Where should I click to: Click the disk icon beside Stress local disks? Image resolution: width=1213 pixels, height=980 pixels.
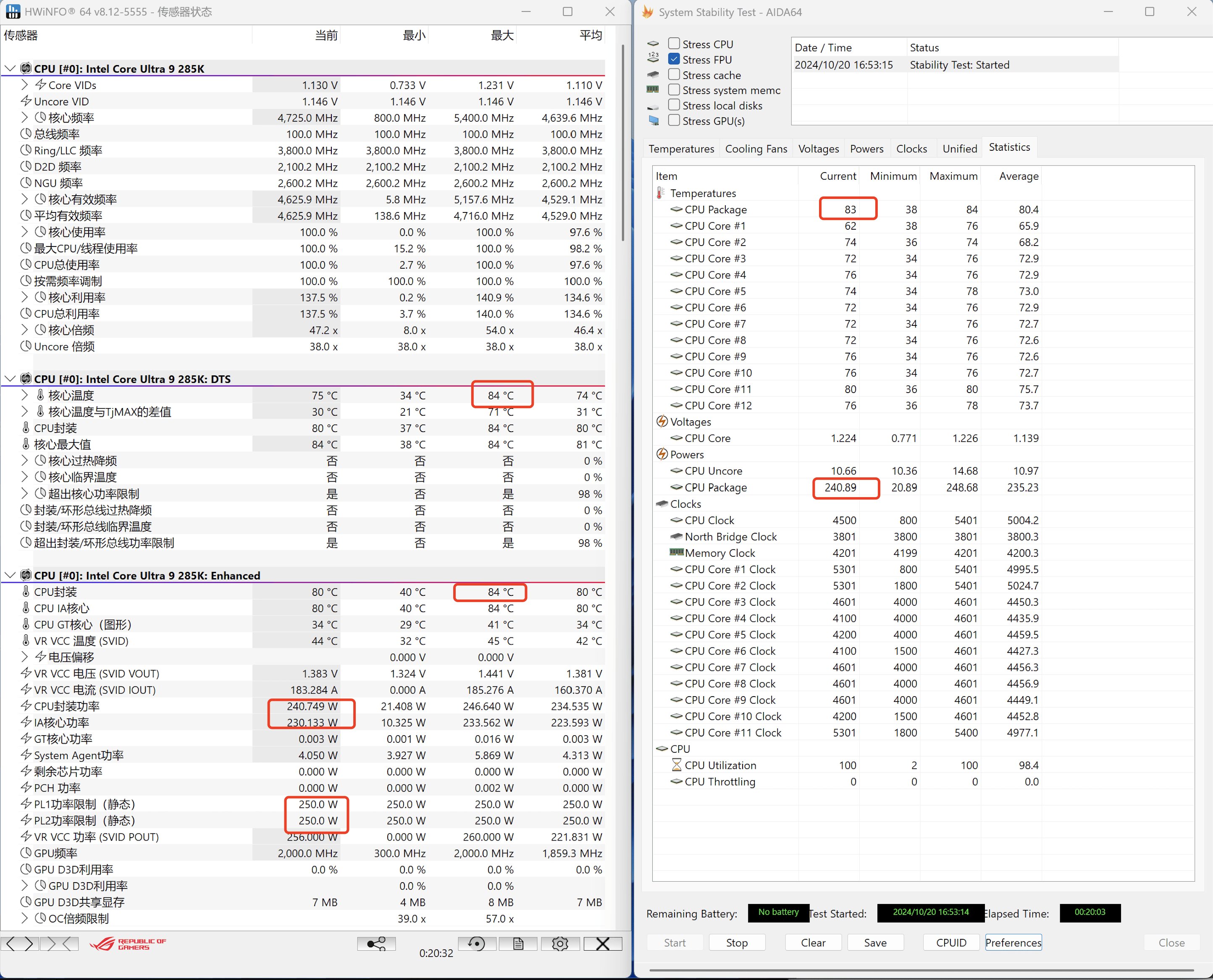coord(653,106)
